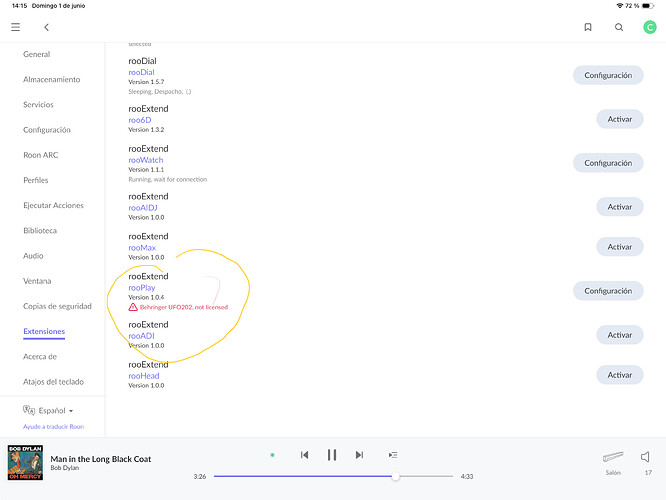
Task: Open the green profile avatar
Action: [649, 27]
